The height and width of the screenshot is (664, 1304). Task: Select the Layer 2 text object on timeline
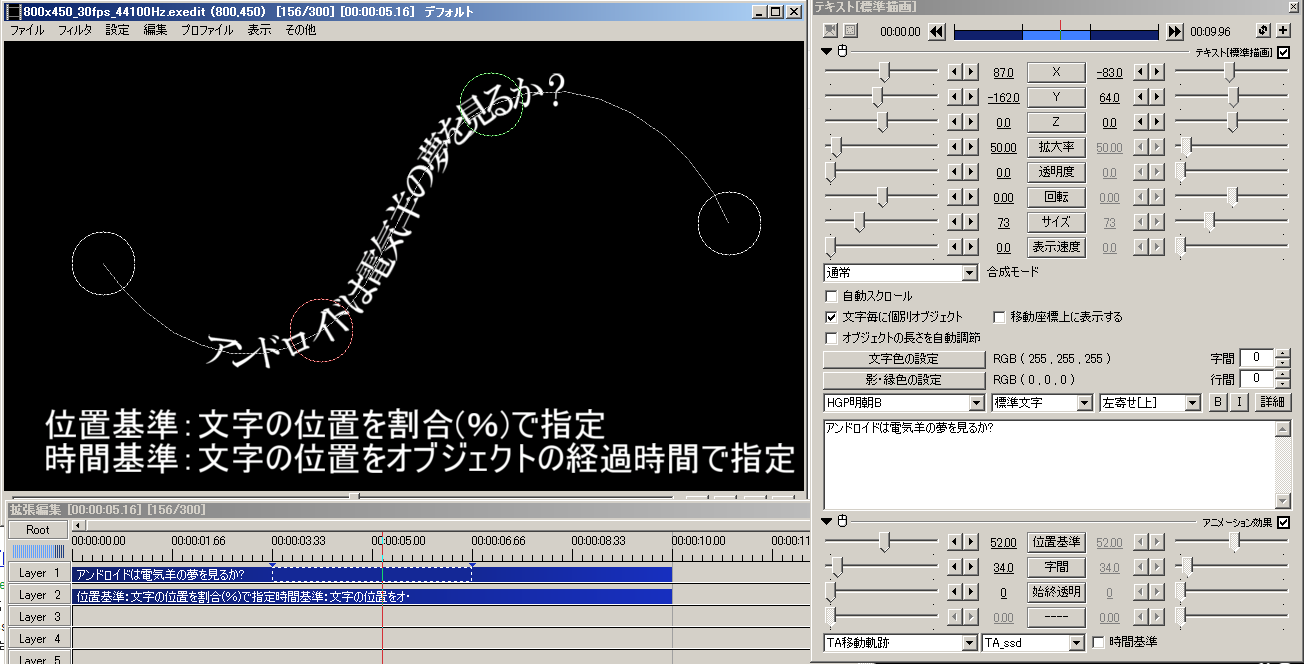click(372, 596)
